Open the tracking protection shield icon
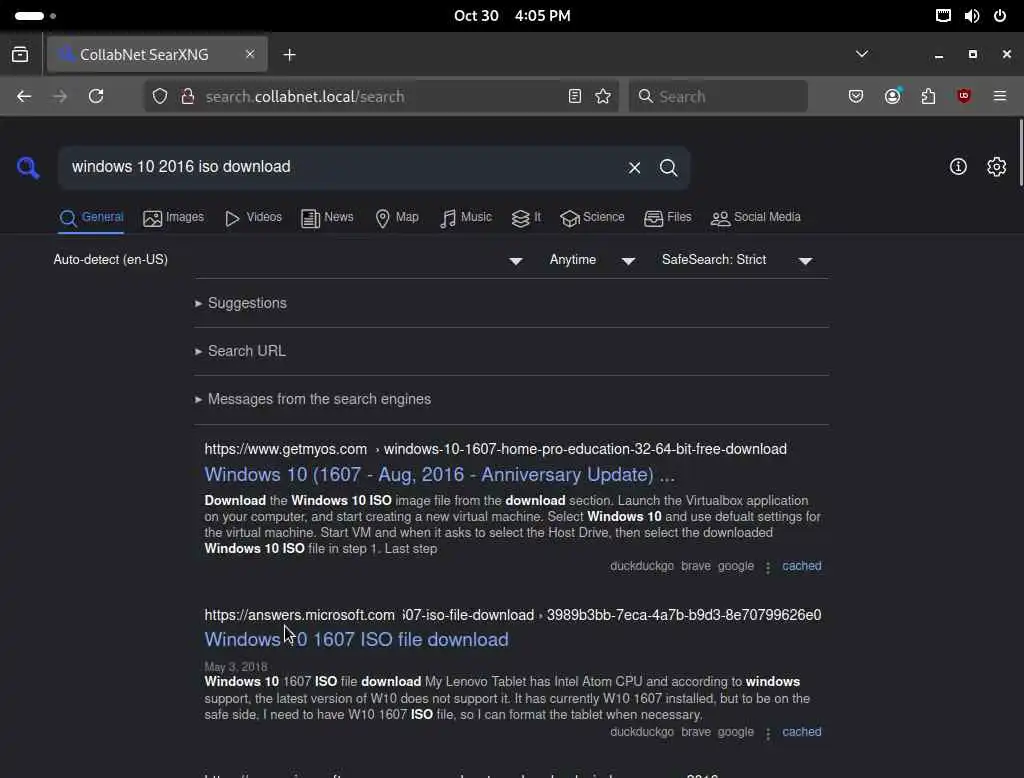This screenshot has width=1024, height=778. pyautogui.click(x=160, y=96)
